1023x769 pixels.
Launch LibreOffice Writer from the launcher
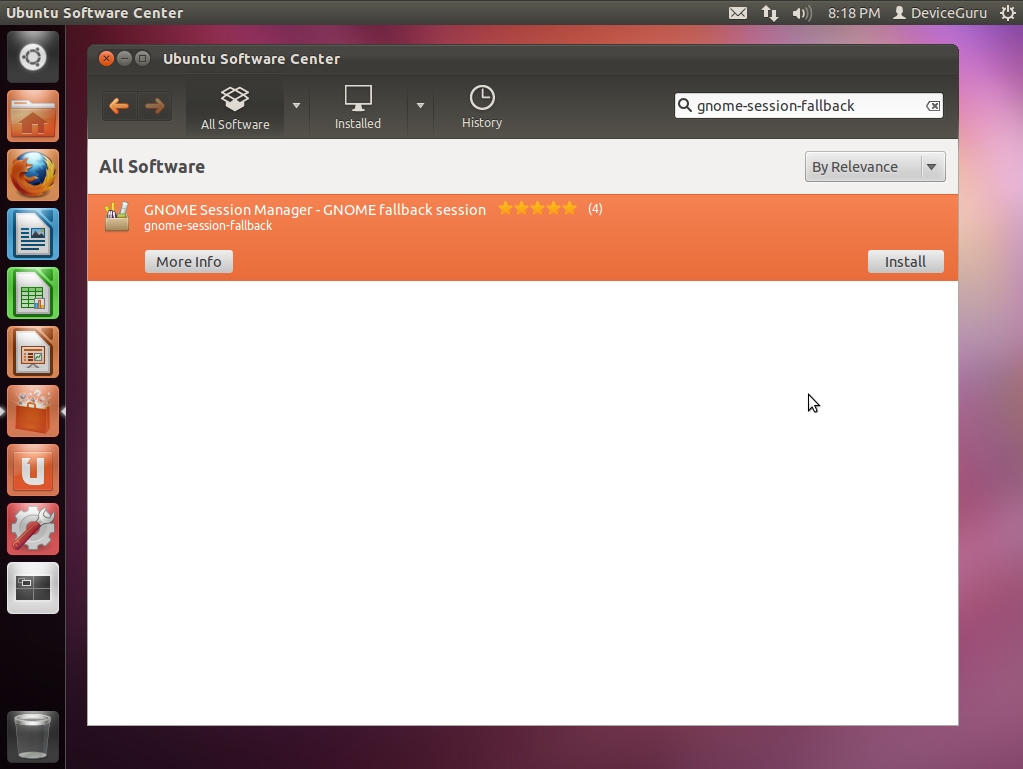tap(33, 234)
